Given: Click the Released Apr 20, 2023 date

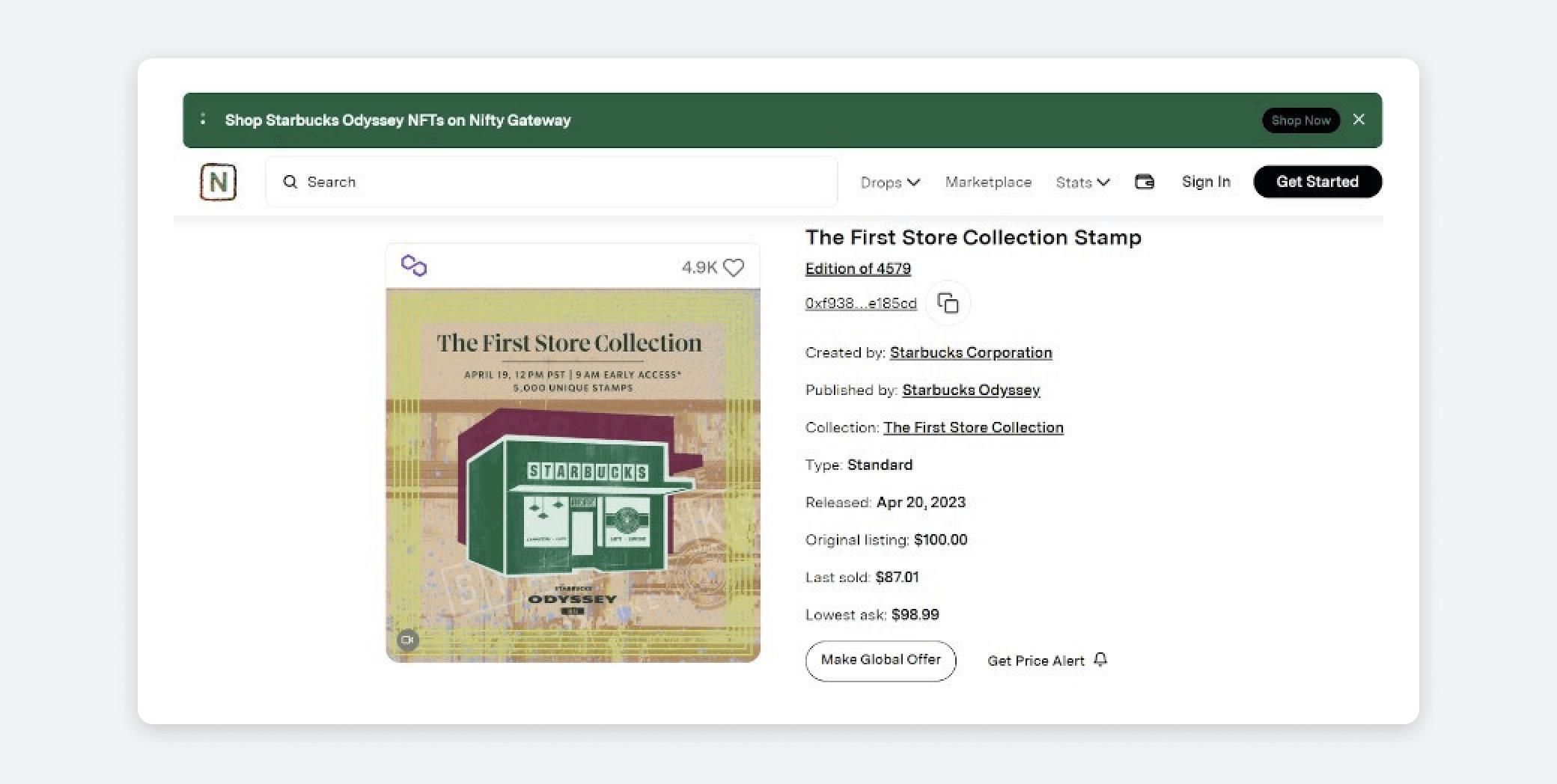Looking at the screenshot, I should [921, 502].
